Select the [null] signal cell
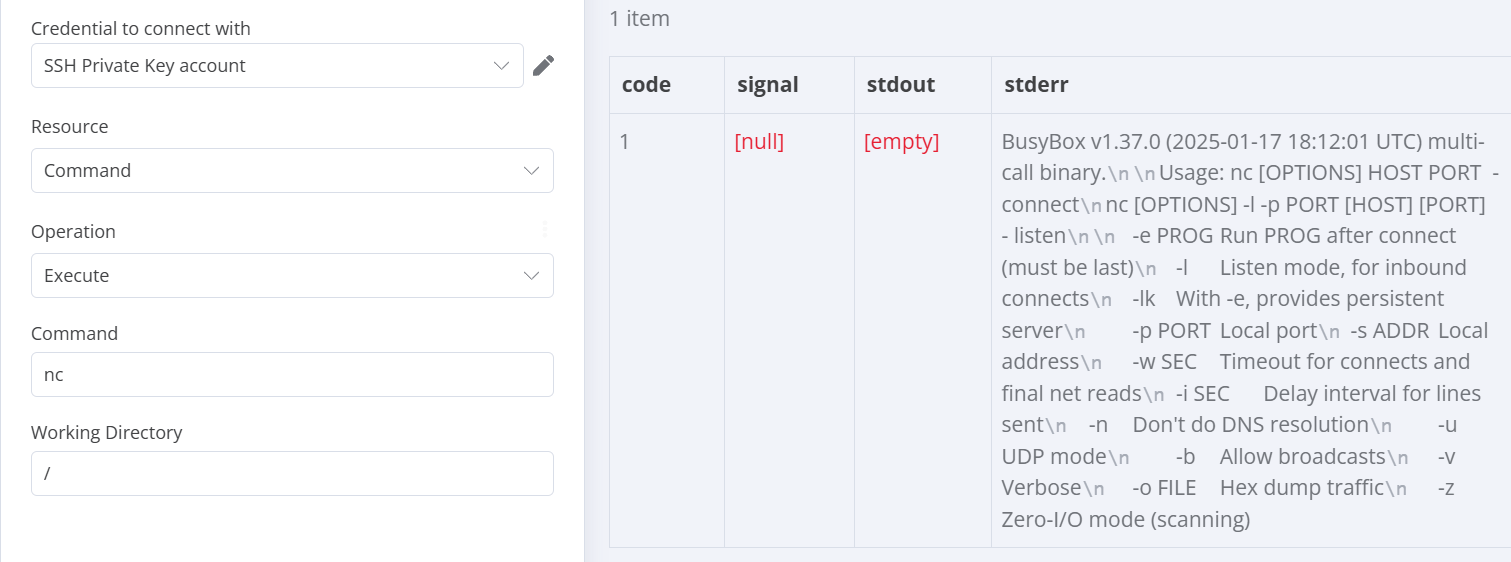This screenshot has height=562, width=1511. 789,330
